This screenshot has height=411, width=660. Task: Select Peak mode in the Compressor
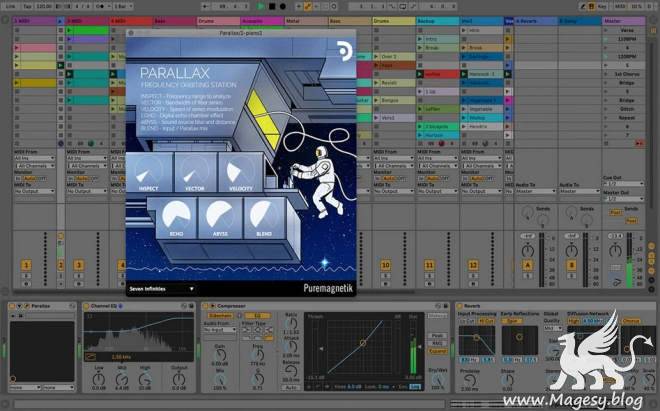(x=437, y=336)
